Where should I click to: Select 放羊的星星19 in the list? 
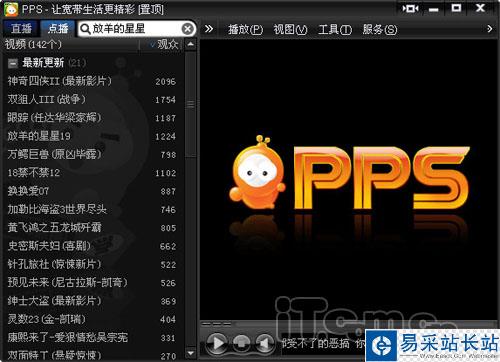click(39, 136)
